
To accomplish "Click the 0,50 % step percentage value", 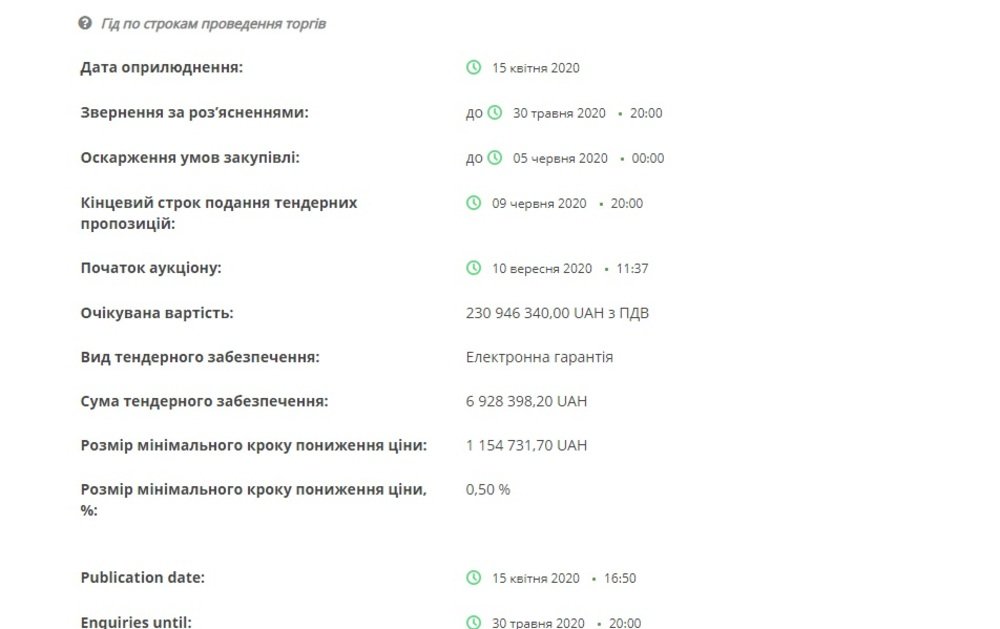I will (488, 489).
